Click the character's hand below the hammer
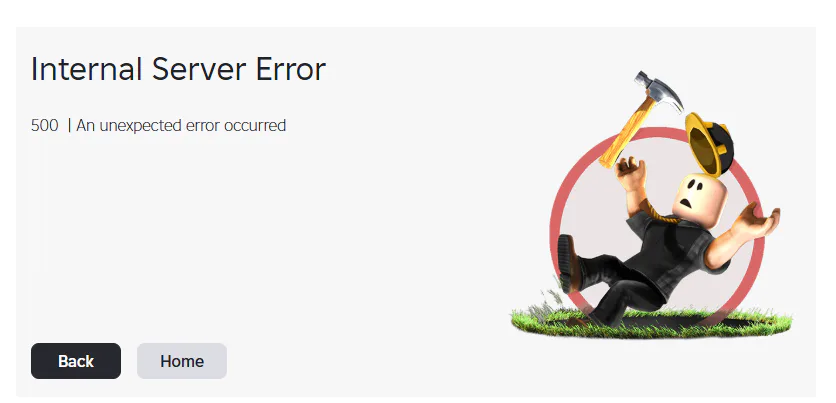This screenshot has height=403, width=836. coord(629,174)
